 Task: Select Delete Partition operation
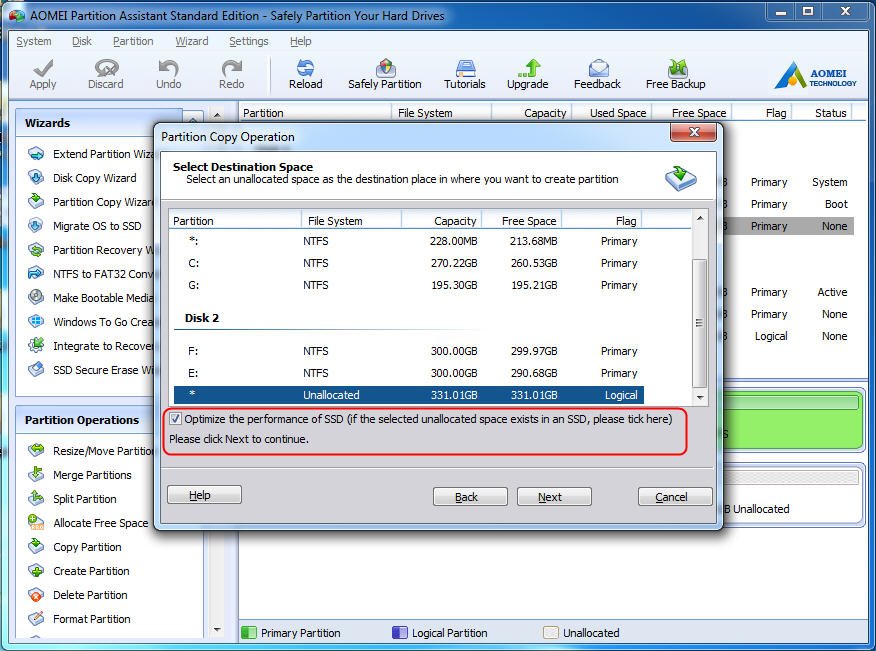78,595
